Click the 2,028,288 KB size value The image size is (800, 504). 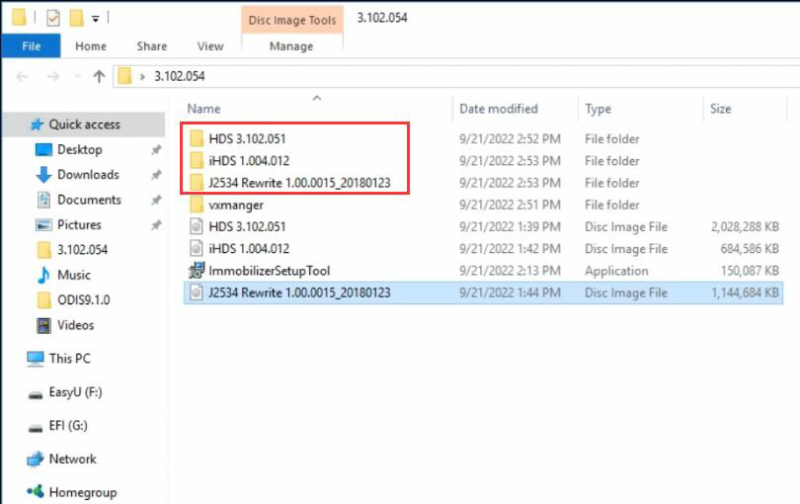pyautogui.click(x=745, y=226)
